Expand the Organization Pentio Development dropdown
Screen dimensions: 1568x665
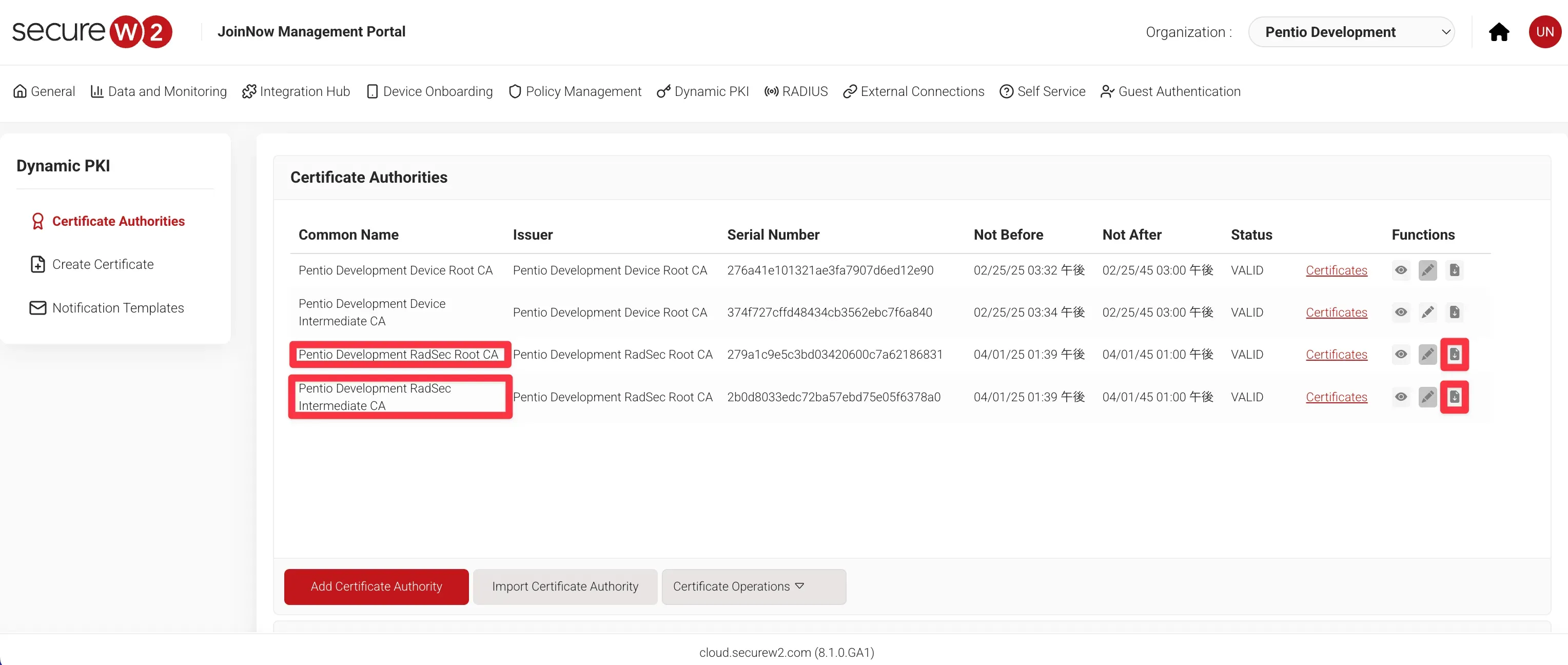pyautogui.click(x=1350, y=32)
